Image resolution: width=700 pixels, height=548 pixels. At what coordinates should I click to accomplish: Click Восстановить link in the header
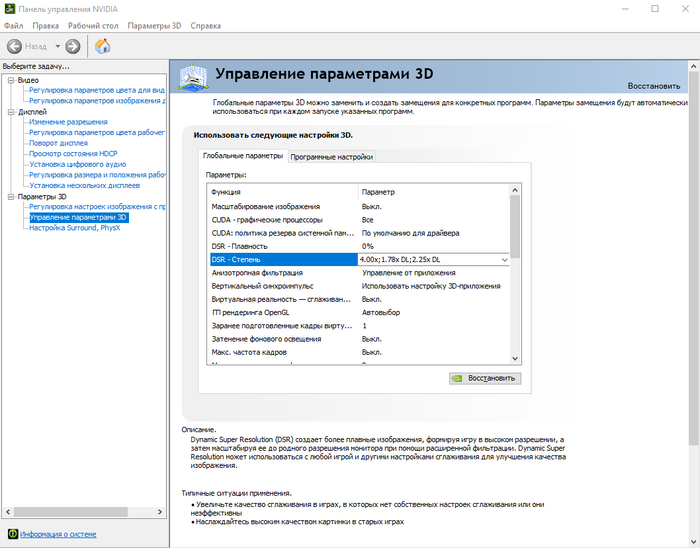click(x=654, y=86)
